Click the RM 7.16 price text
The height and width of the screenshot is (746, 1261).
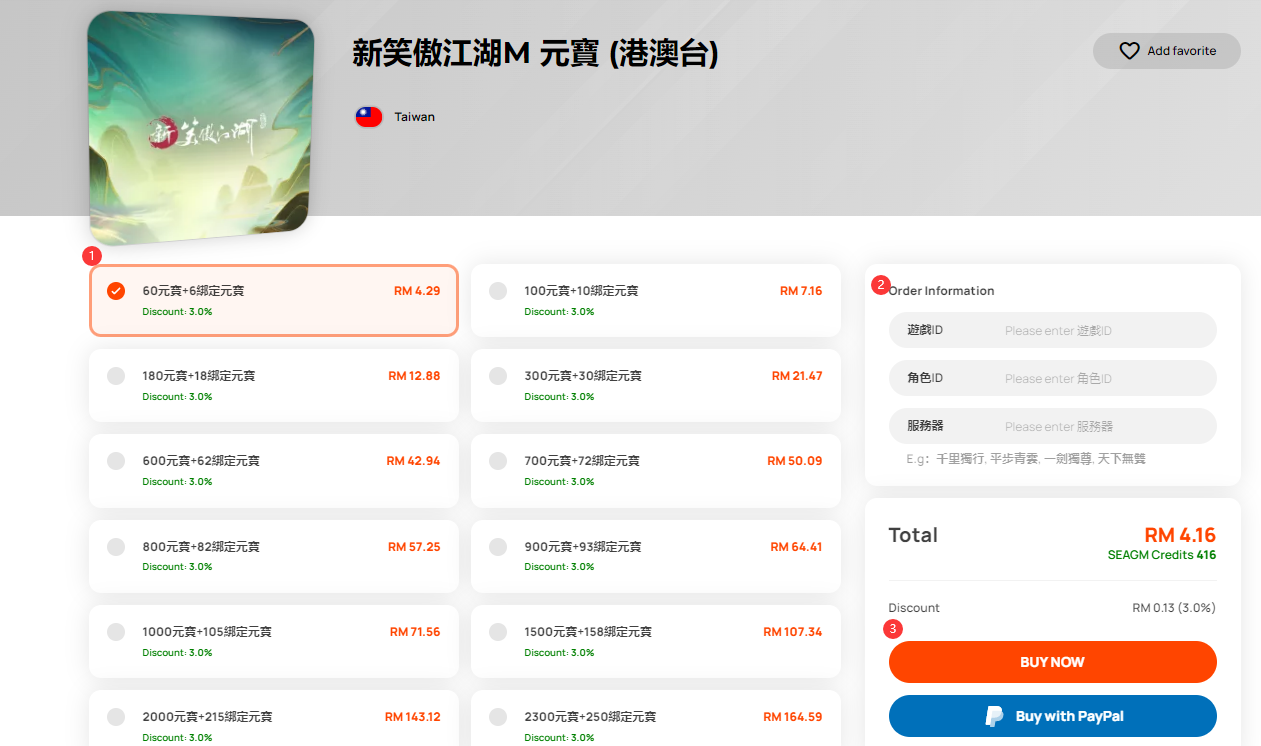[x=801, y=291]
